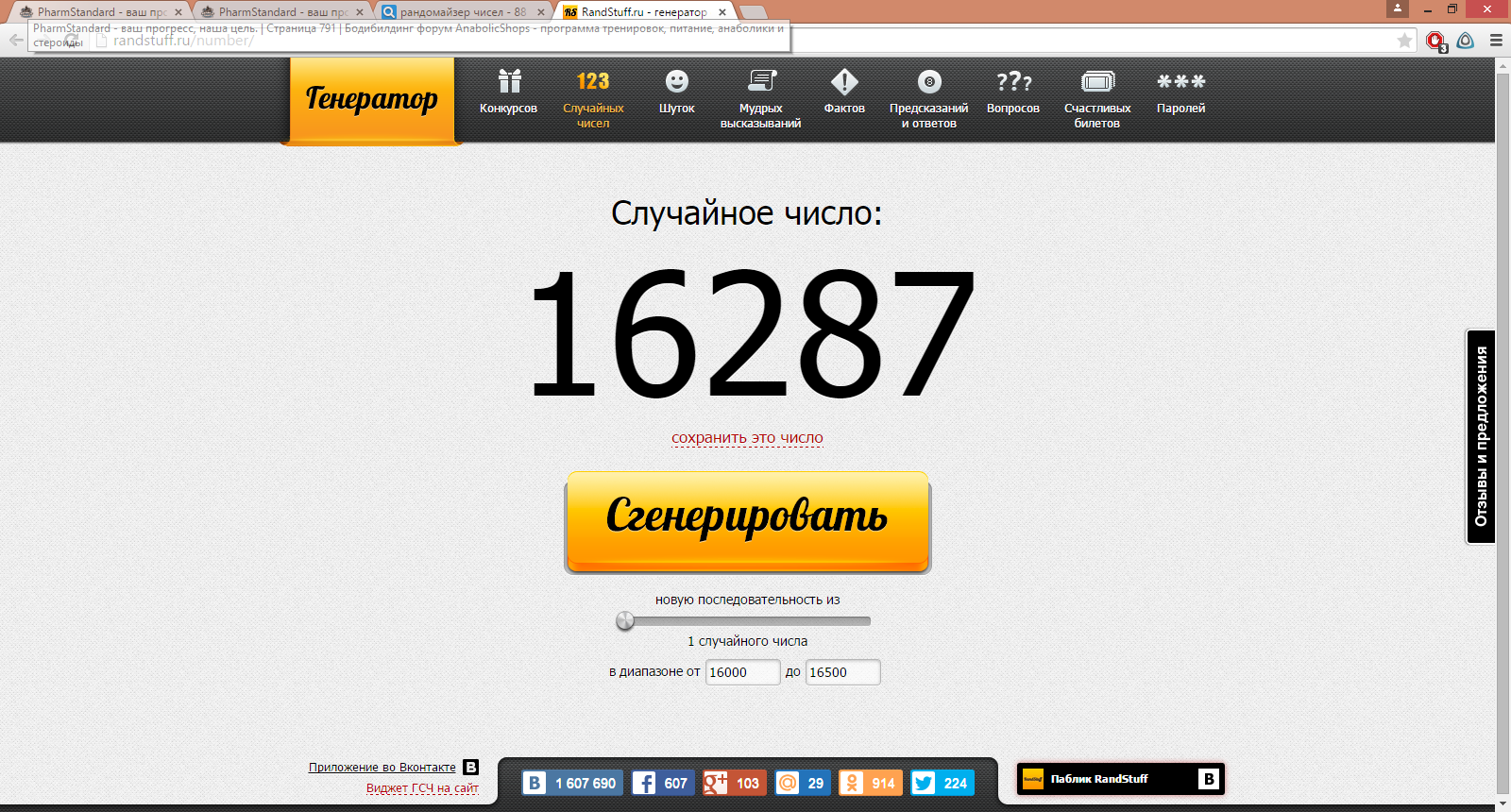Open the Шуток smiley face generator

676,93
